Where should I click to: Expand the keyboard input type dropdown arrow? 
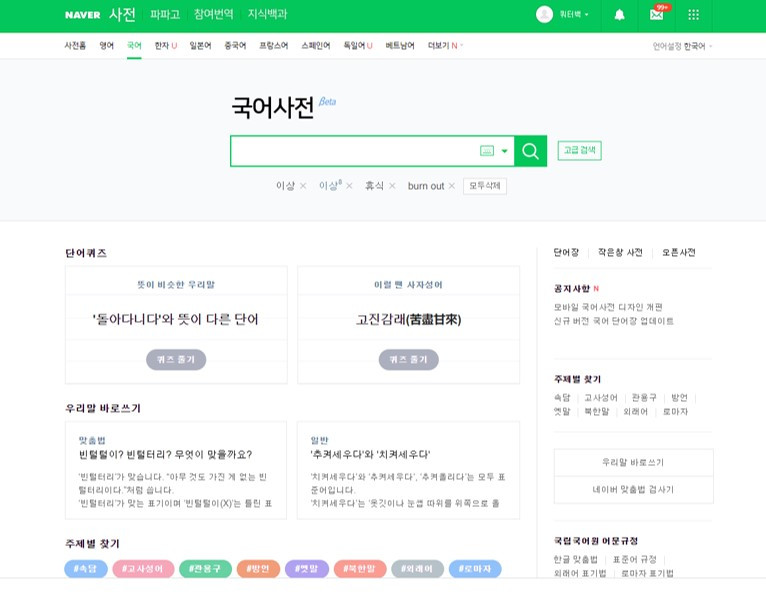[505, 151]
